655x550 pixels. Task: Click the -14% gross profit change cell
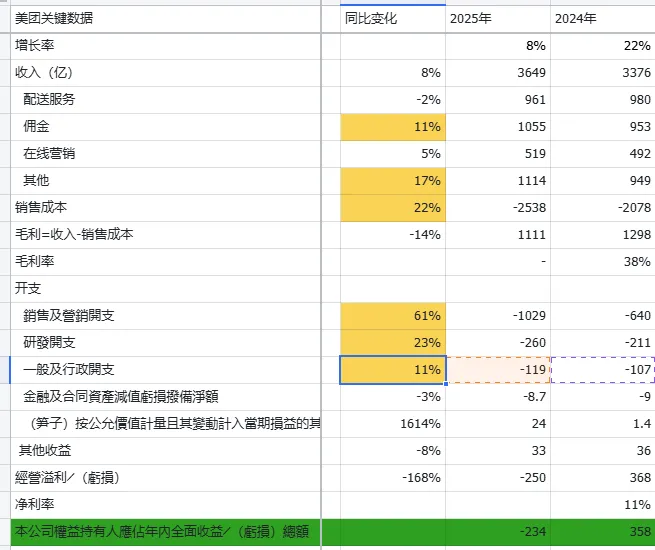[x=393, y=235]
